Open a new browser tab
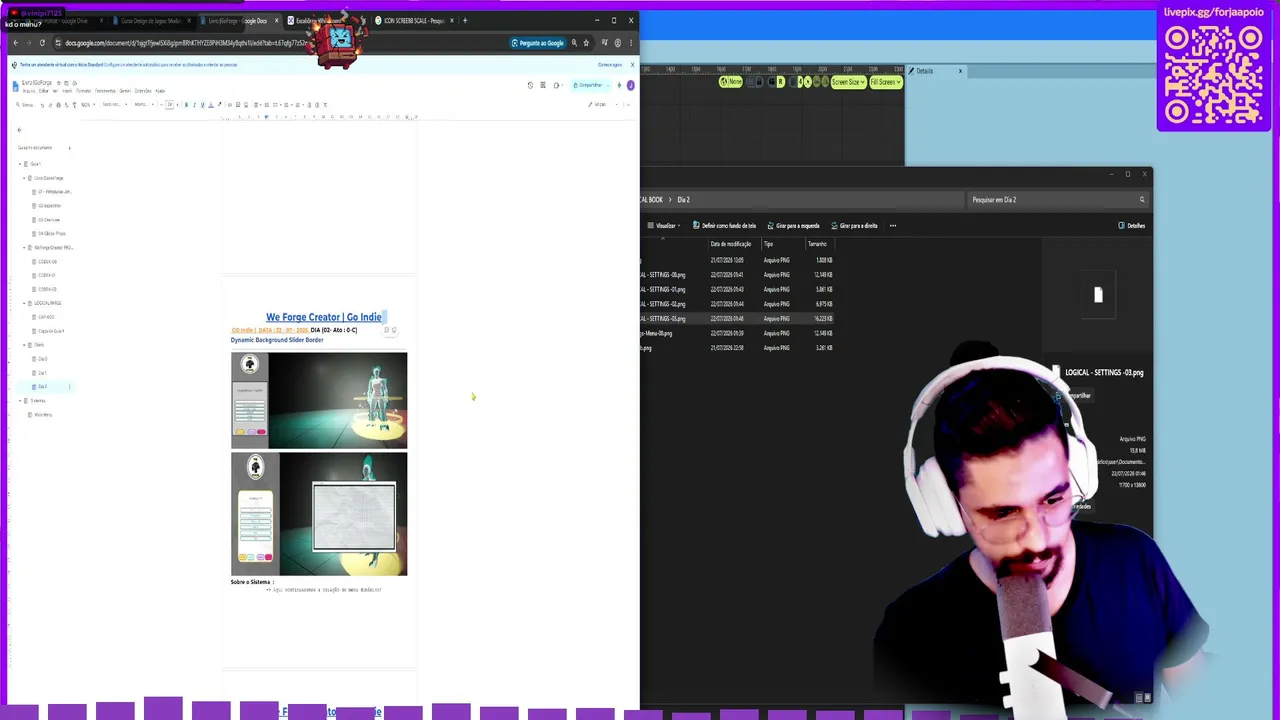The width and height of the screenshot is (1280, 720). click(464, 21)
